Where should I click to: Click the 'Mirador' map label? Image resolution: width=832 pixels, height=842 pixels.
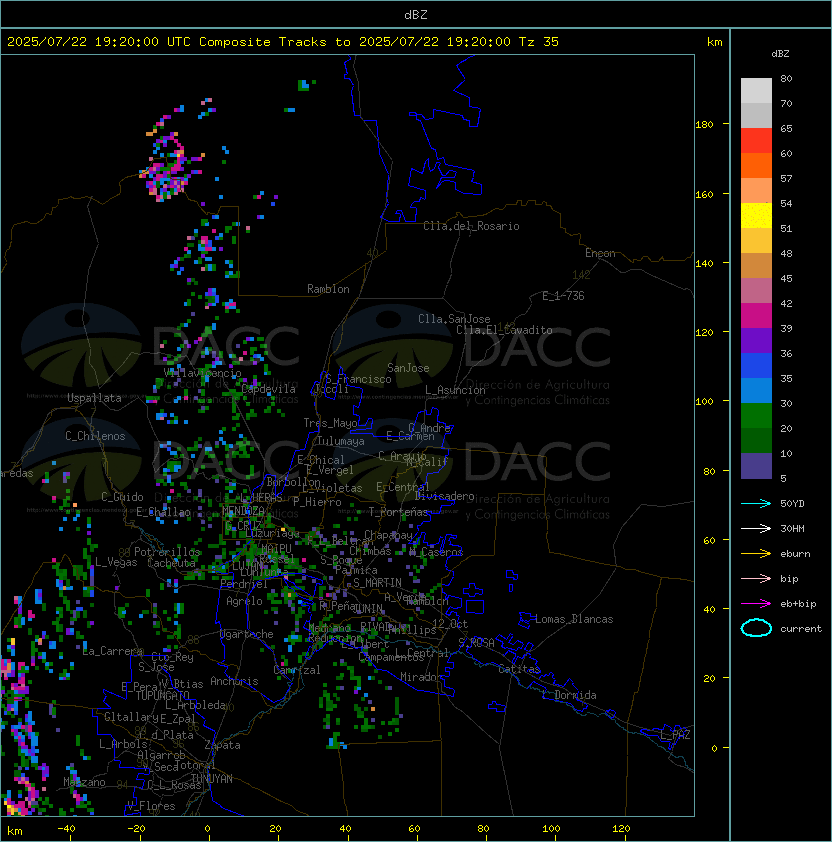click(421, 677)
